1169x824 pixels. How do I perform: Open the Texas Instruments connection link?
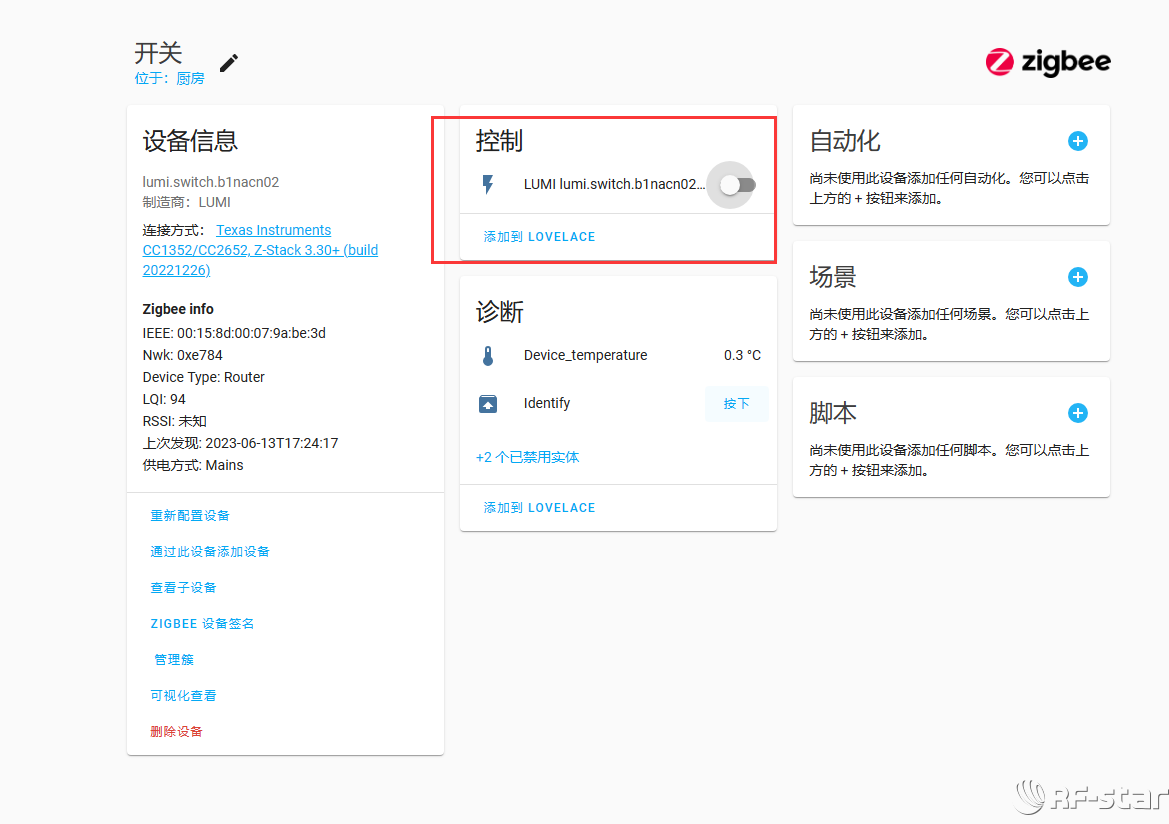pyautogui.click(x=273, y=229)
